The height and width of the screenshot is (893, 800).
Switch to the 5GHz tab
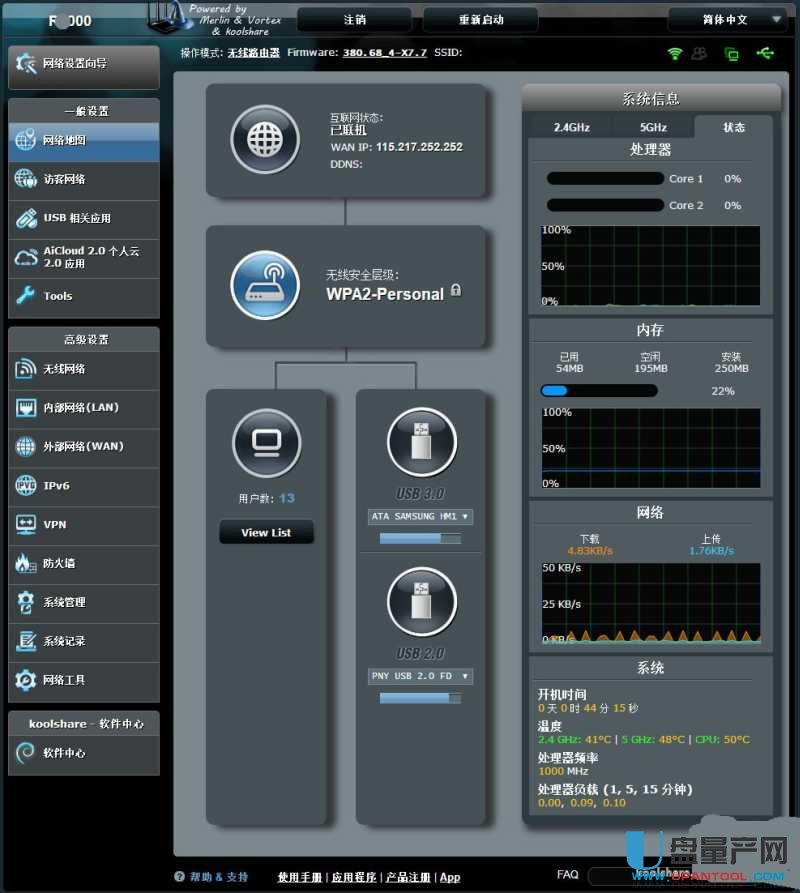point(653,127)
